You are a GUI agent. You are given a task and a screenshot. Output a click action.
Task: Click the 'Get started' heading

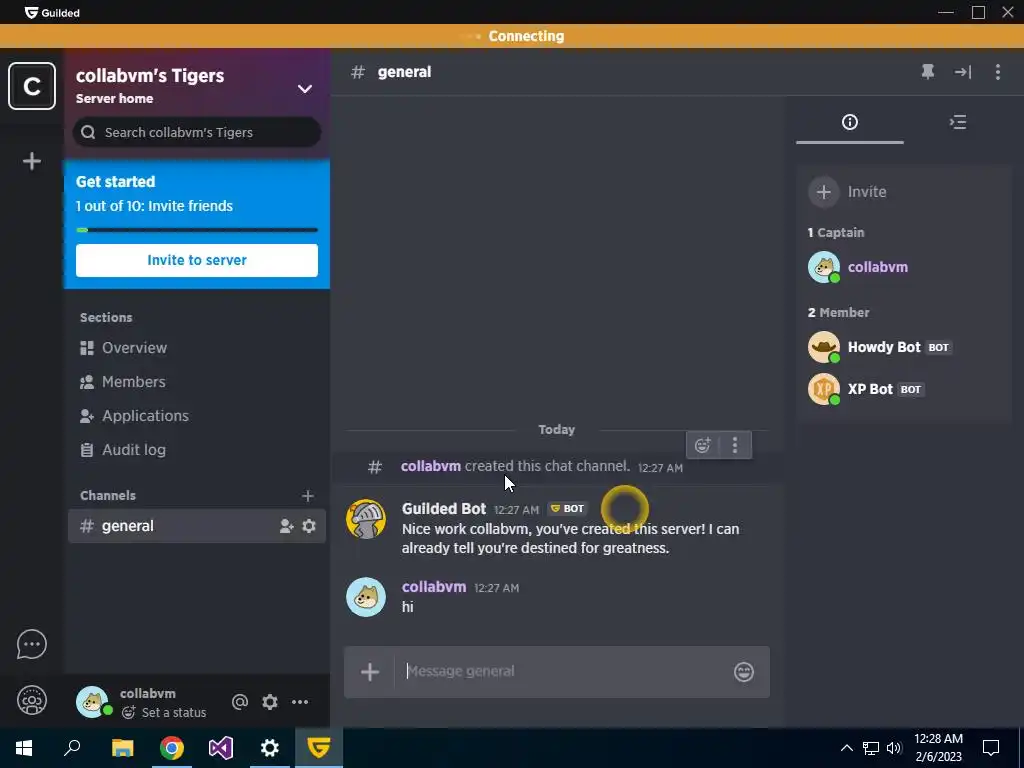click(x=116, y=182)
